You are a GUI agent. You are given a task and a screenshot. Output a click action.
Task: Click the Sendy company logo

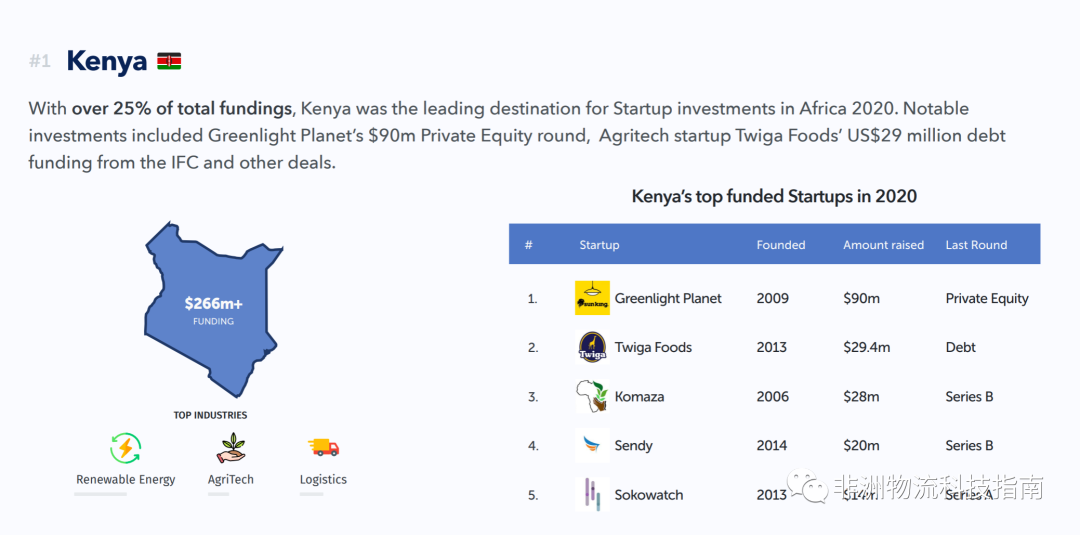coord(592,445)
